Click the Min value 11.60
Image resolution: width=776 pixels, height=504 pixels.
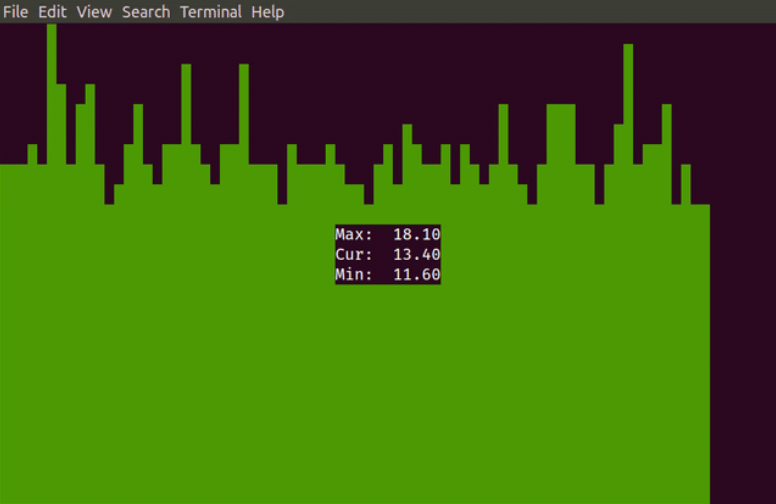pyautogui.click(x=416, y=274)
